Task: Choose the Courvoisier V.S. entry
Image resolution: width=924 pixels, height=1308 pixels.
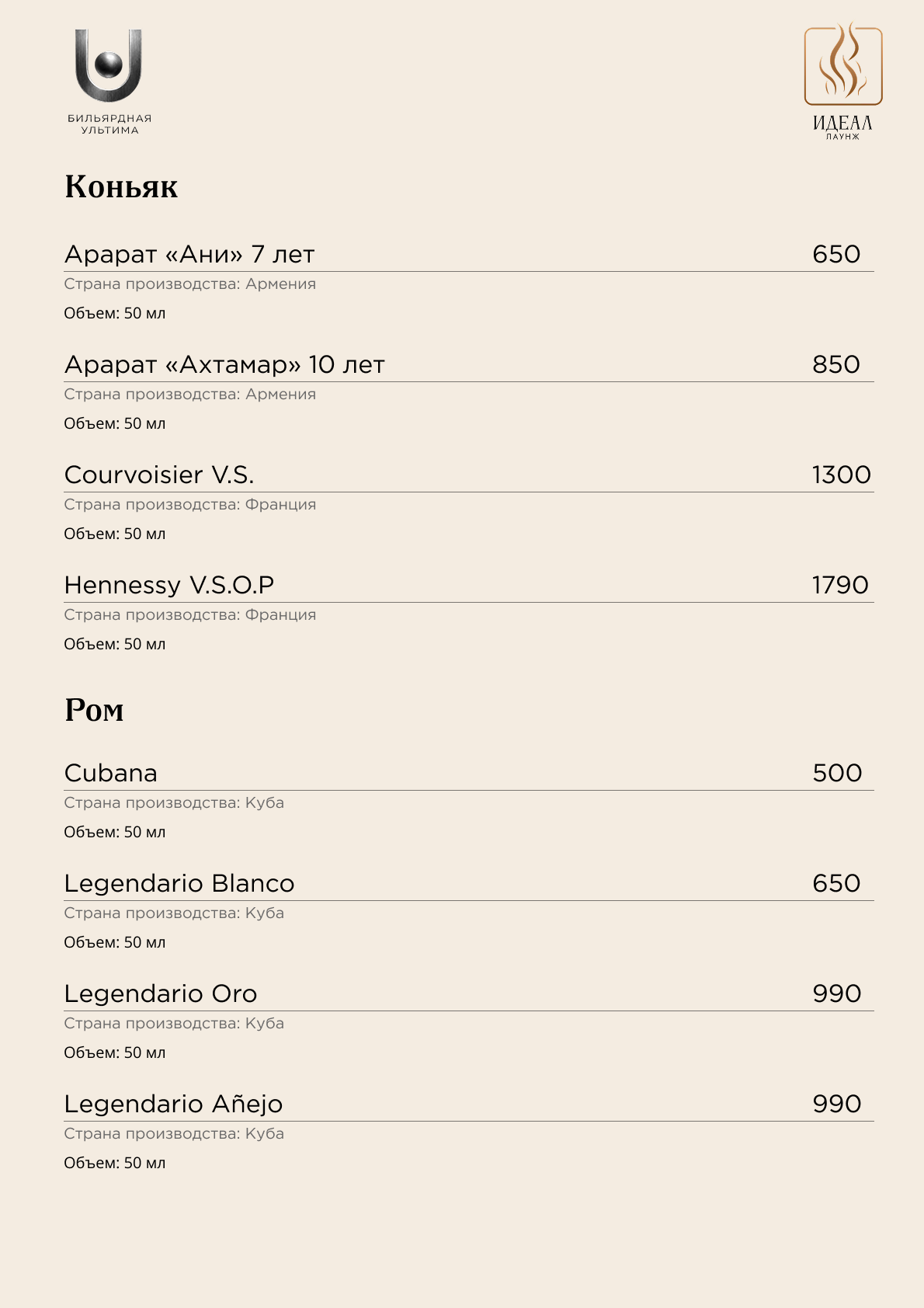Action: tap(159, 475)
